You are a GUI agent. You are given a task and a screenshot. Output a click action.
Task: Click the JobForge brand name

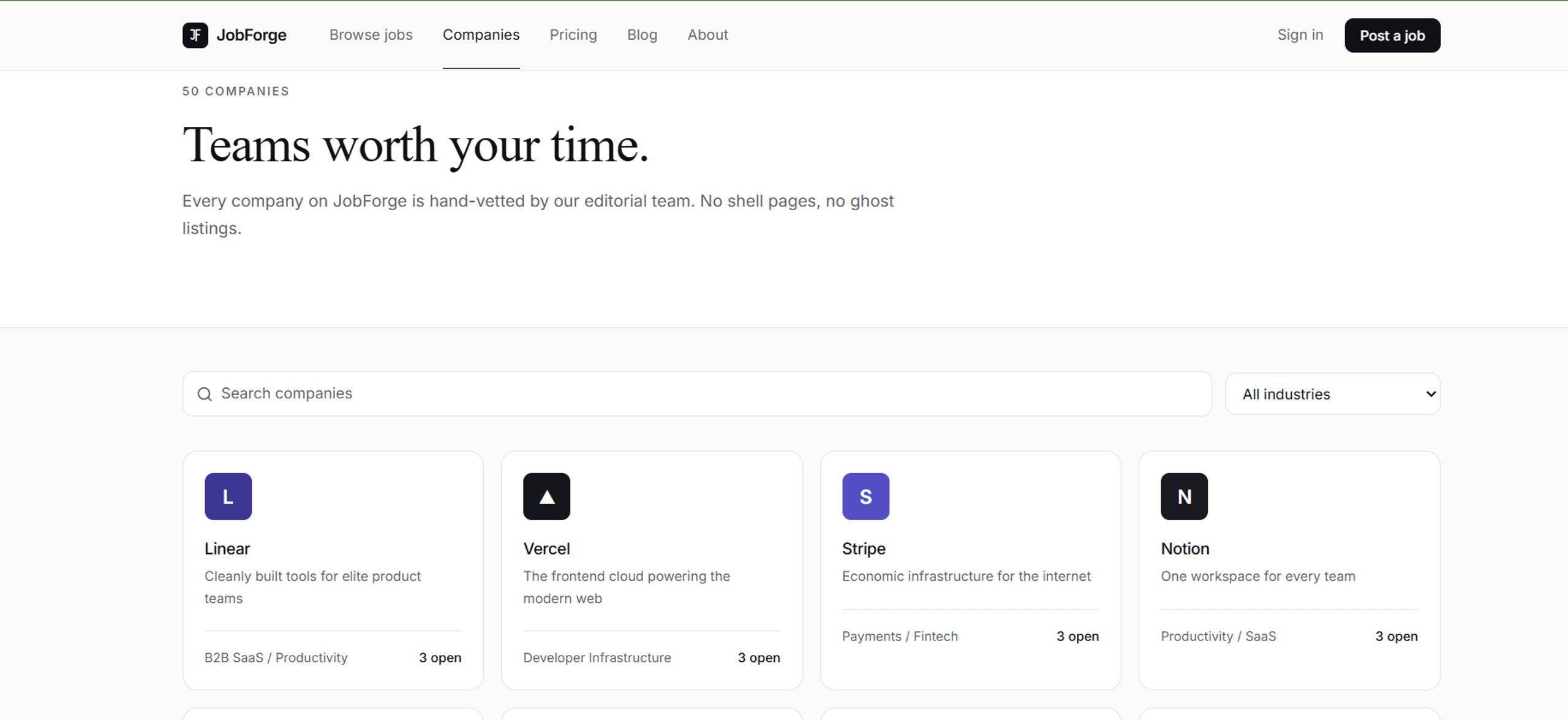[x=251, y=35]
